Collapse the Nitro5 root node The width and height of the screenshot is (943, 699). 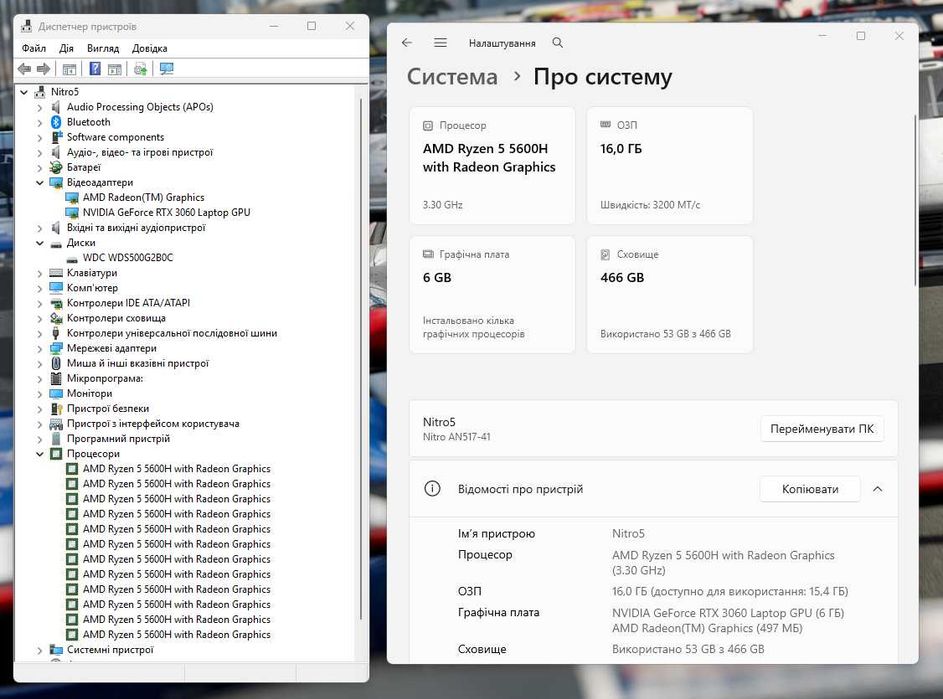point(24,92)
